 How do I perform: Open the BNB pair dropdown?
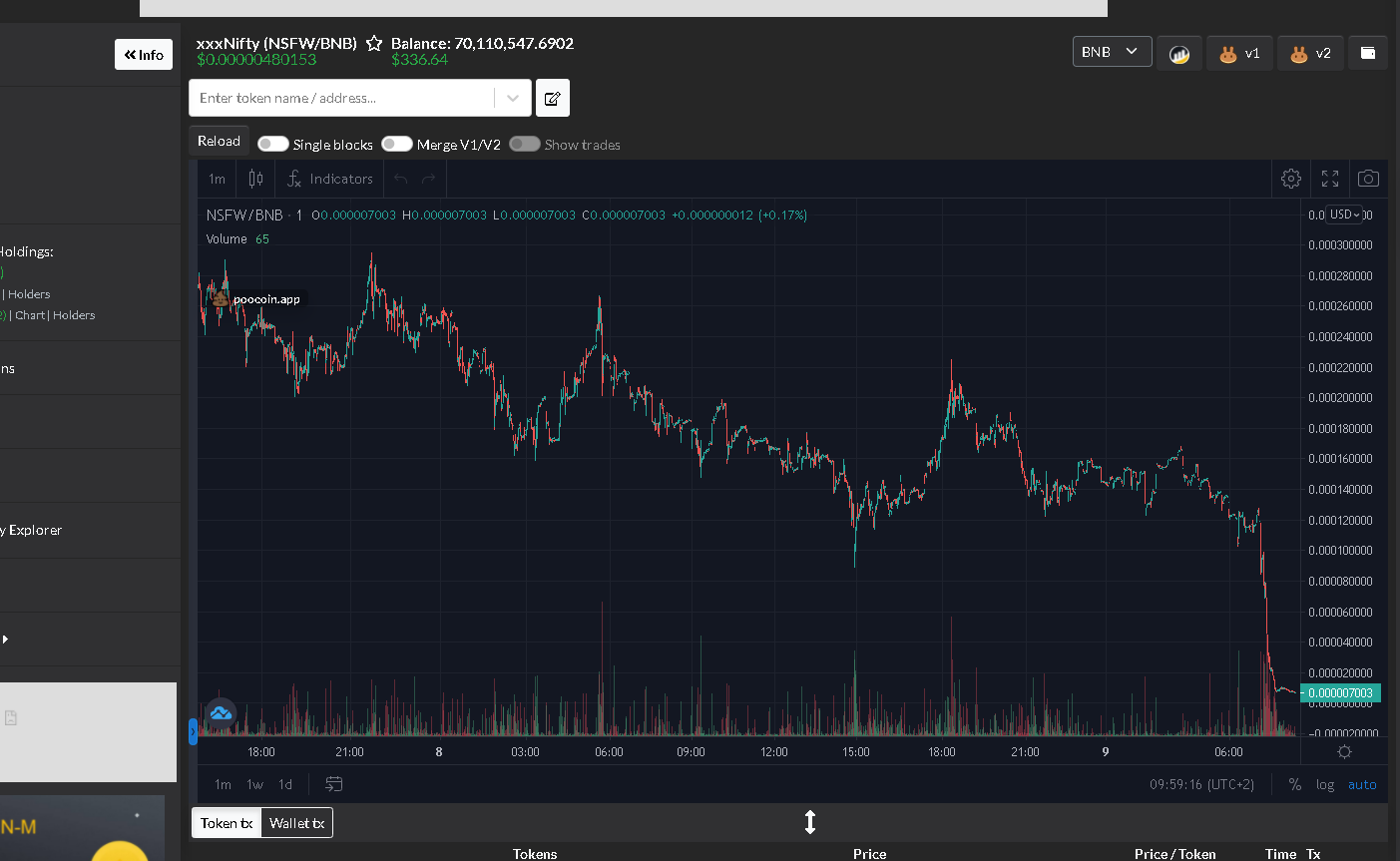[1113, 52]
